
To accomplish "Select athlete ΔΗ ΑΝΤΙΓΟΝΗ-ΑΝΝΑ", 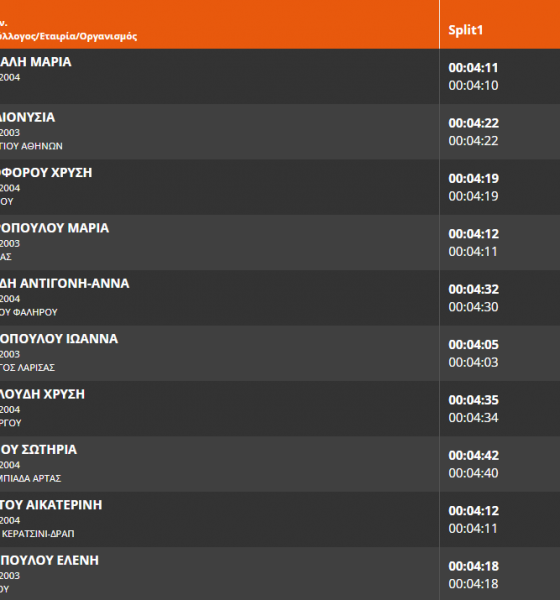I will [65, 284].
